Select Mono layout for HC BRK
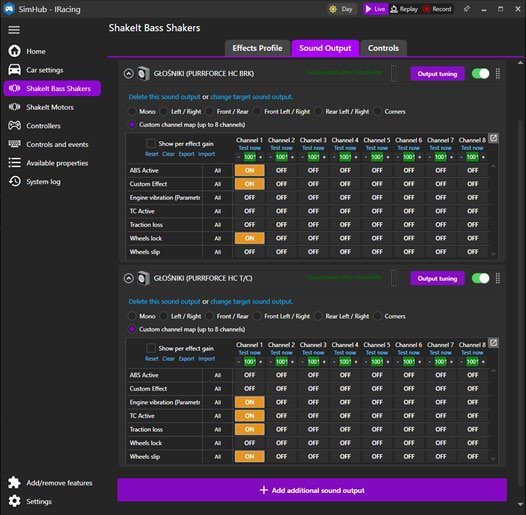This screenshot has width=526, height=515. click(x=132, y=111)
